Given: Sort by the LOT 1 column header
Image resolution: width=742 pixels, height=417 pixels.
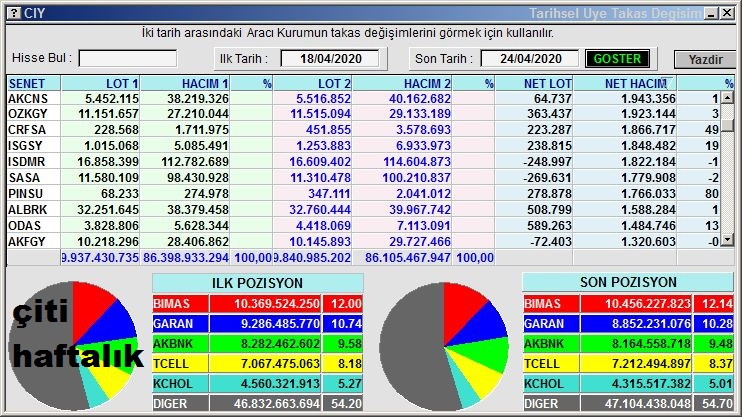Looking at the screenshot, I should click(100, 83).
